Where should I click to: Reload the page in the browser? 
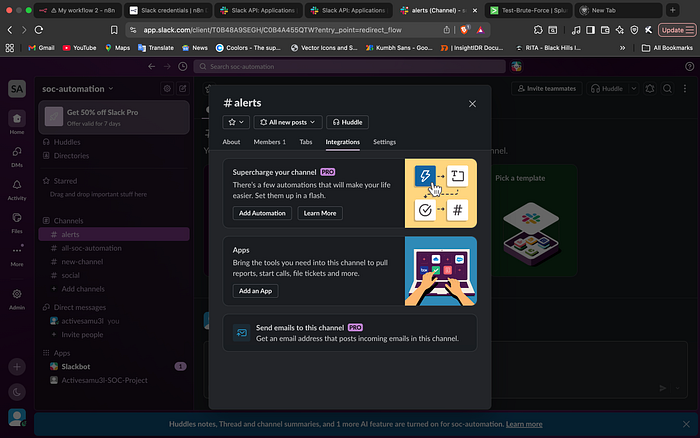[x=39, y=30]
